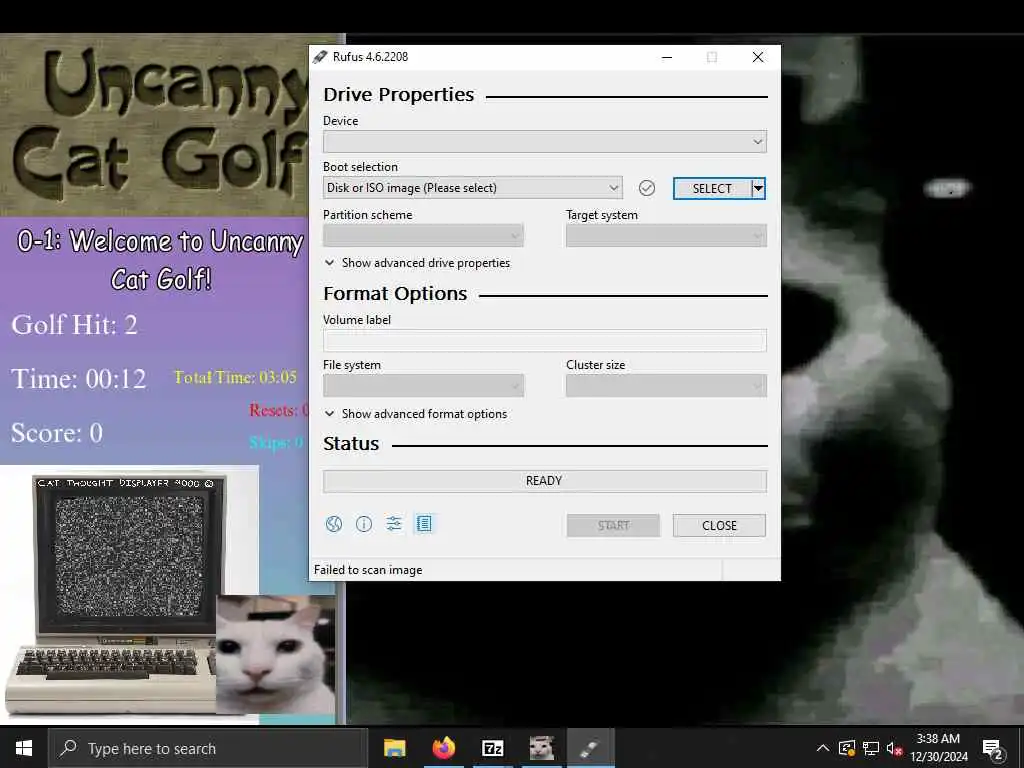Show the Rufus log icon
1024x768 pixels.
point(424,524)
